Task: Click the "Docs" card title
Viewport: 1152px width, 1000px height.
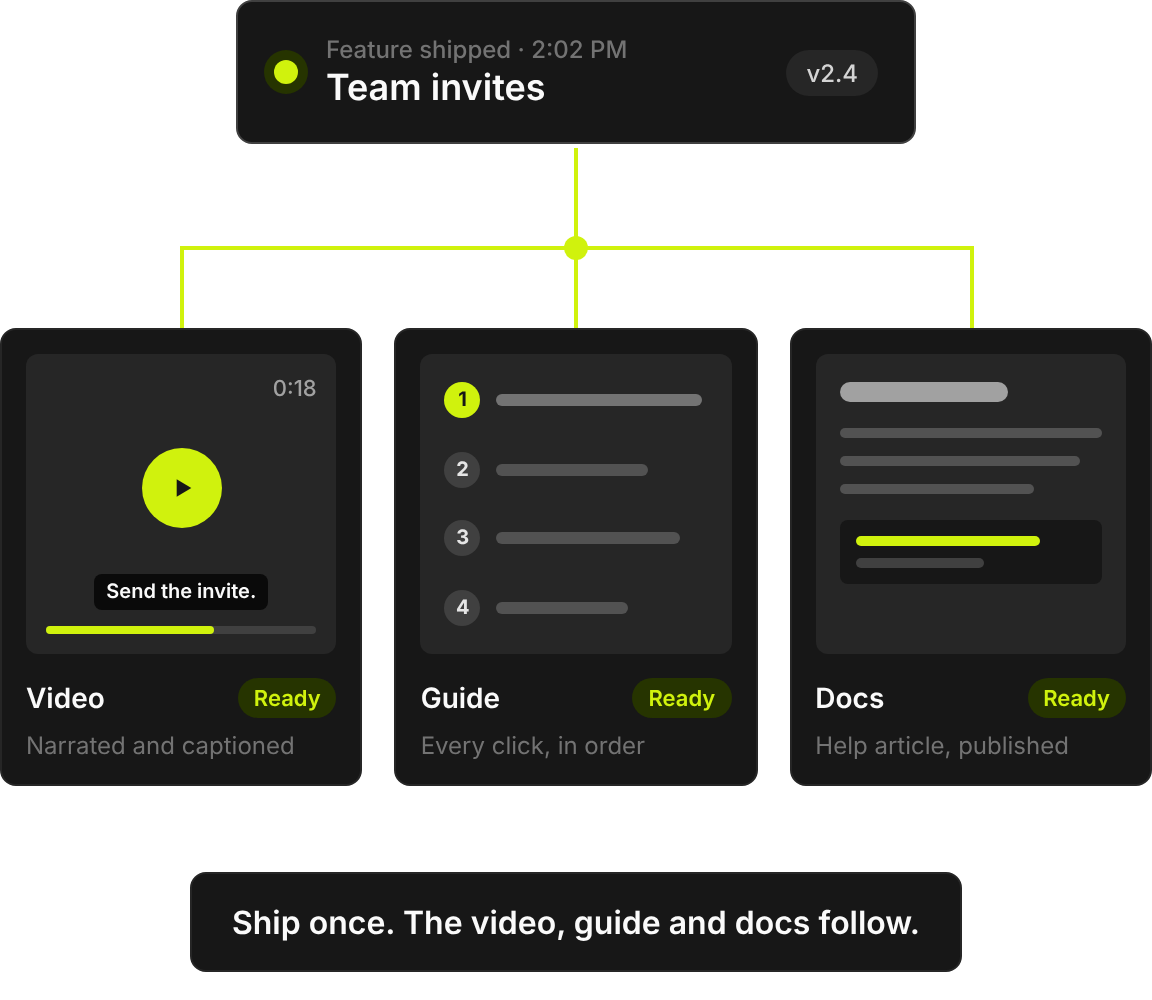Action: [850, 698]
